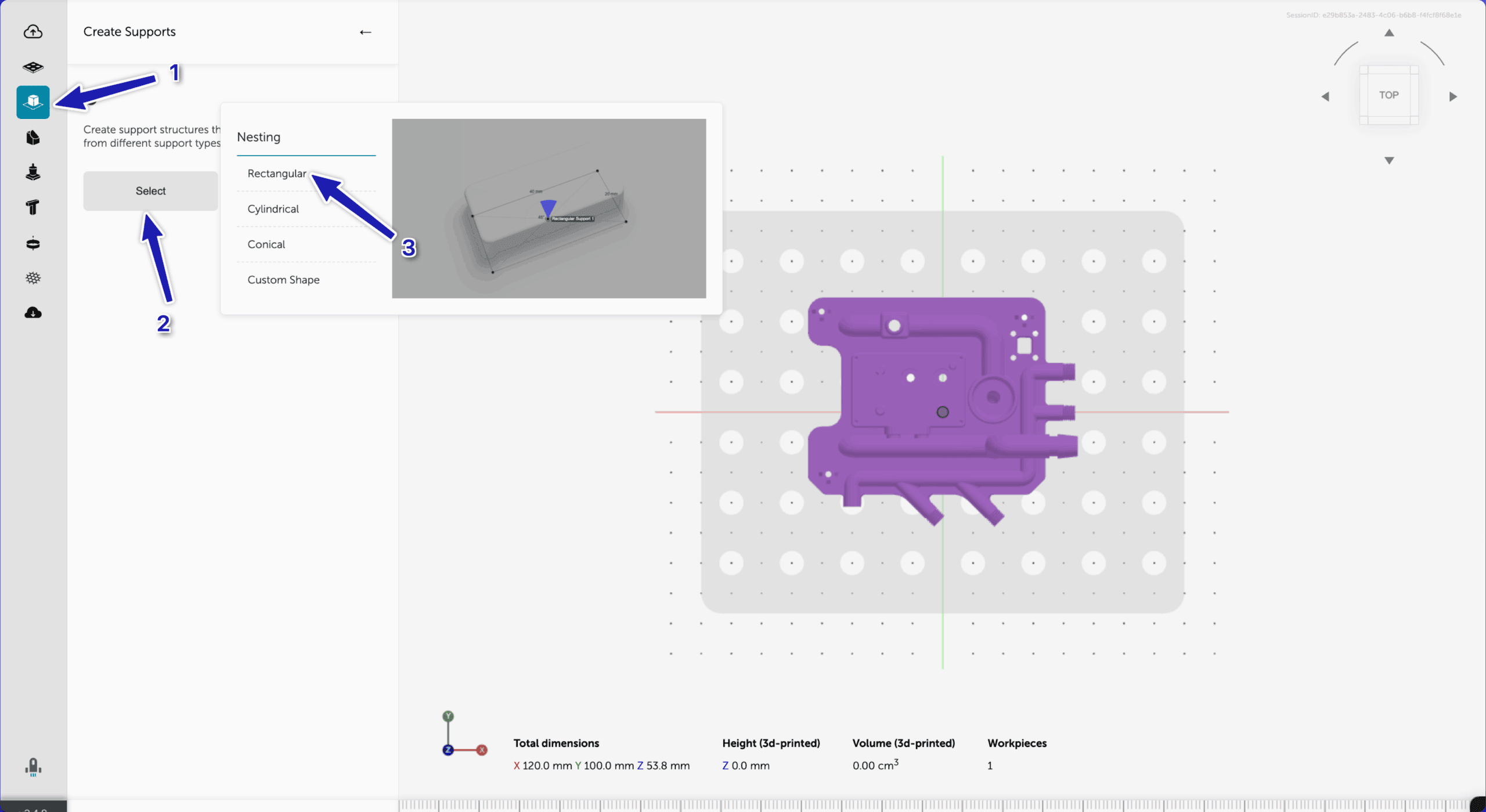Open the honeycomb pattern sidebar icon
Viewport: 1486px width, 812px height.
coord(33,278)
